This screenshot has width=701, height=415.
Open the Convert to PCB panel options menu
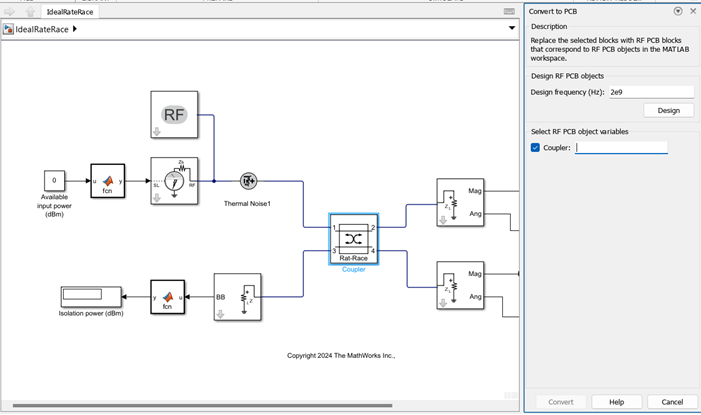pyautogui.click(x=678, y=11)
